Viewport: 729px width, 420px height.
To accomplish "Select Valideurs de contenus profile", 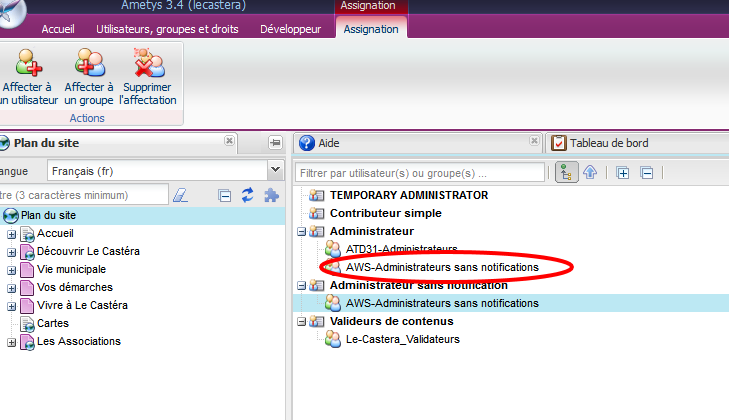I will point(392,321).
